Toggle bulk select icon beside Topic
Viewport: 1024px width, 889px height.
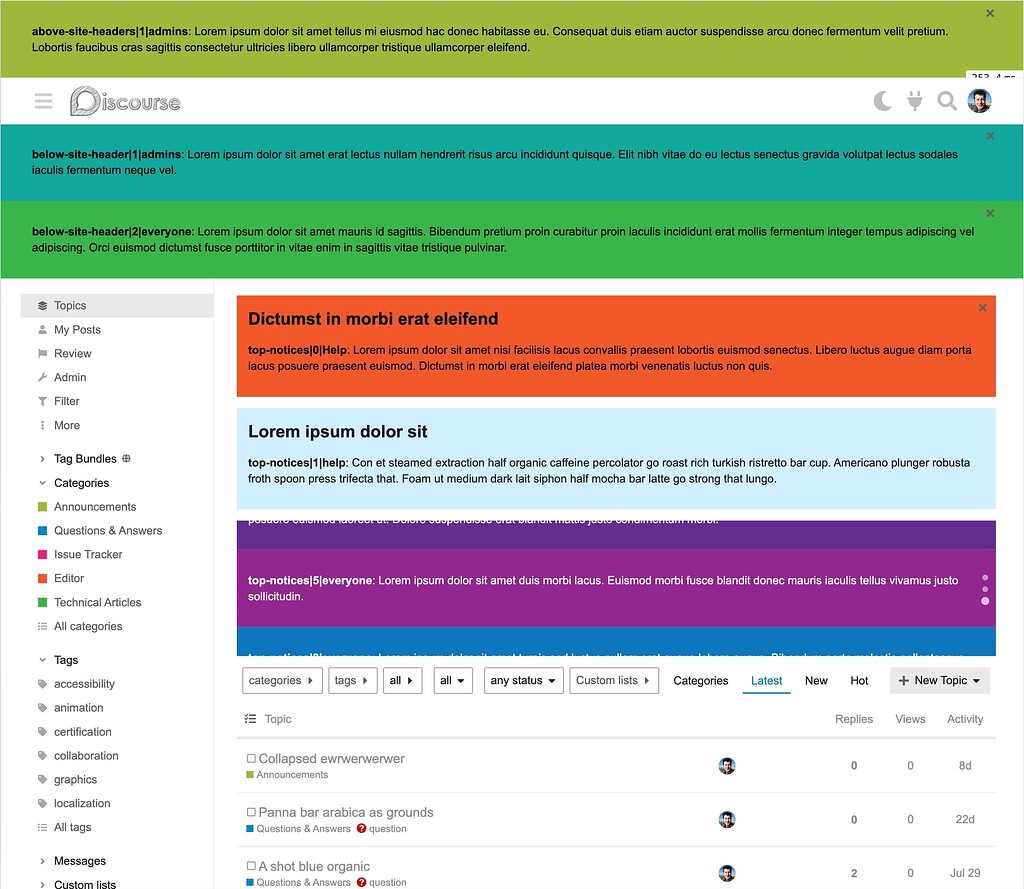(250, 719)
